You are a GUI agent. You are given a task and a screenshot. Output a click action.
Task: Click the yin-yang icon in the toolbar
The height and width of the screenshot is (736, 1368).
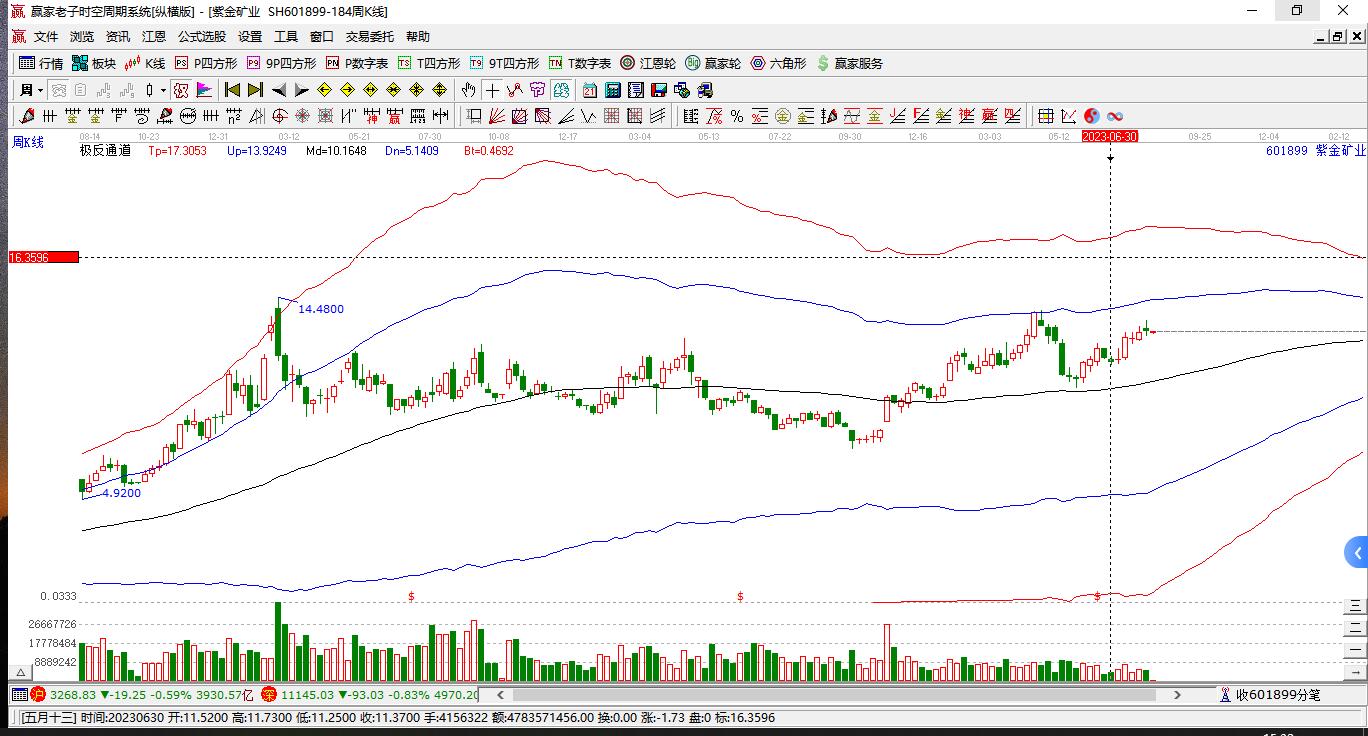1092,116
